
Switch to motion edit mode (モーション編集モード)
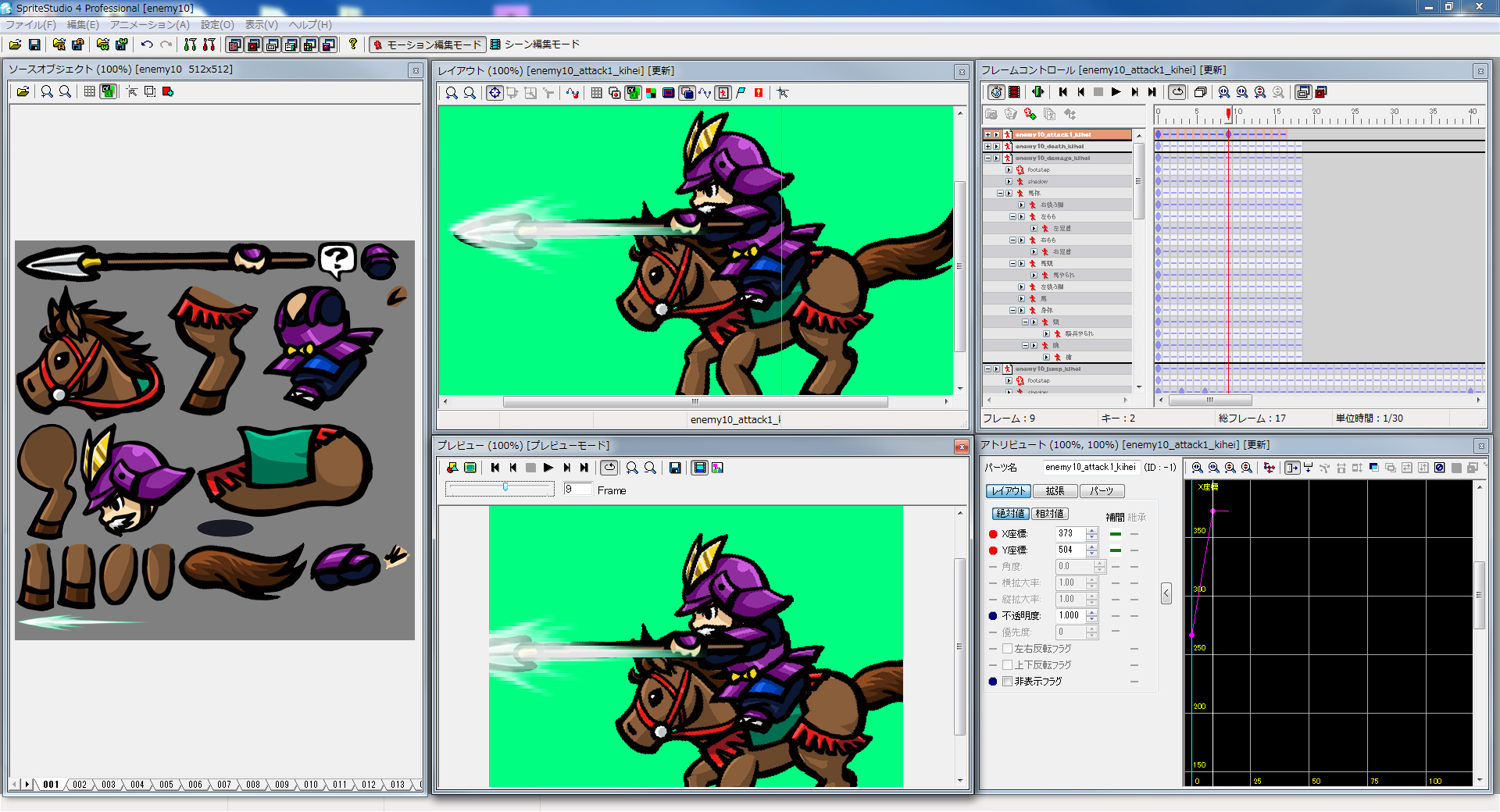pos(427,45)
